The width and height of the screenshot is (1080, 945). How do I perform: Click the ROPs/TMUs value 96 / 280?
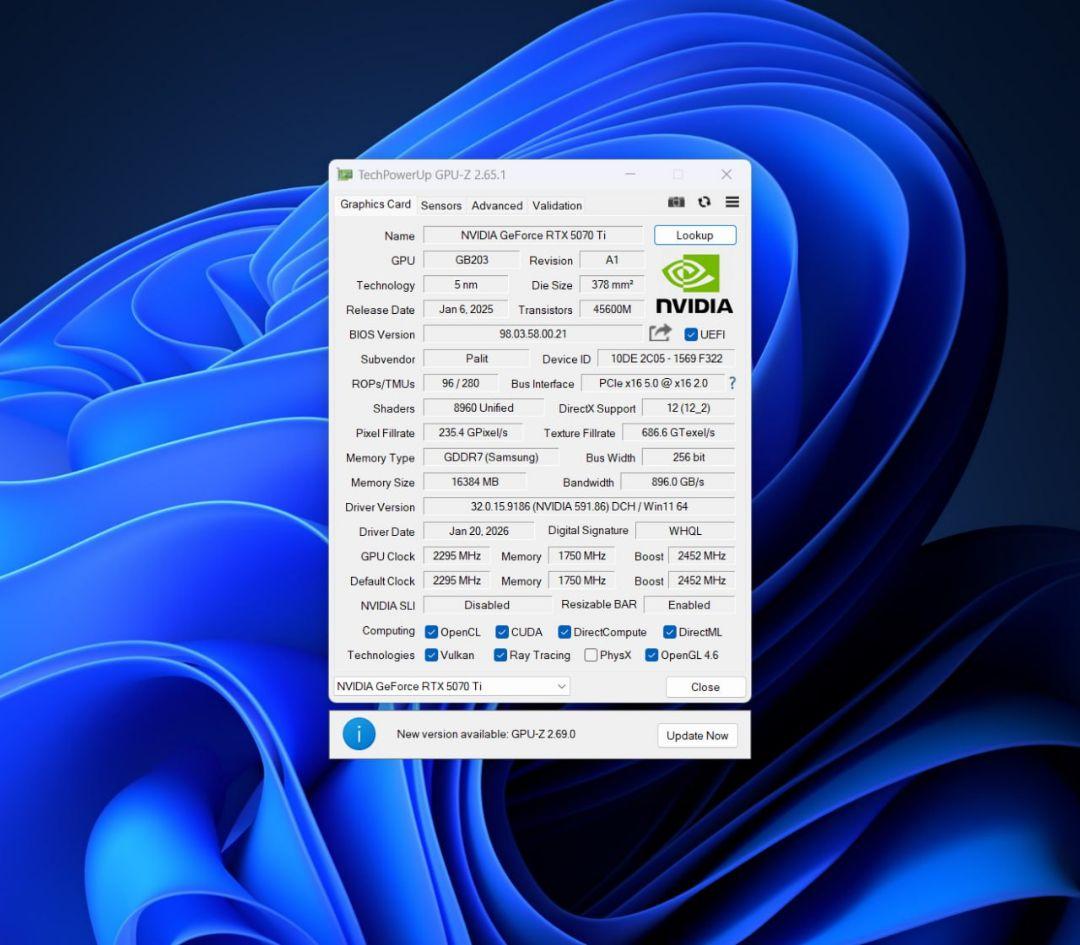(461, 383)
